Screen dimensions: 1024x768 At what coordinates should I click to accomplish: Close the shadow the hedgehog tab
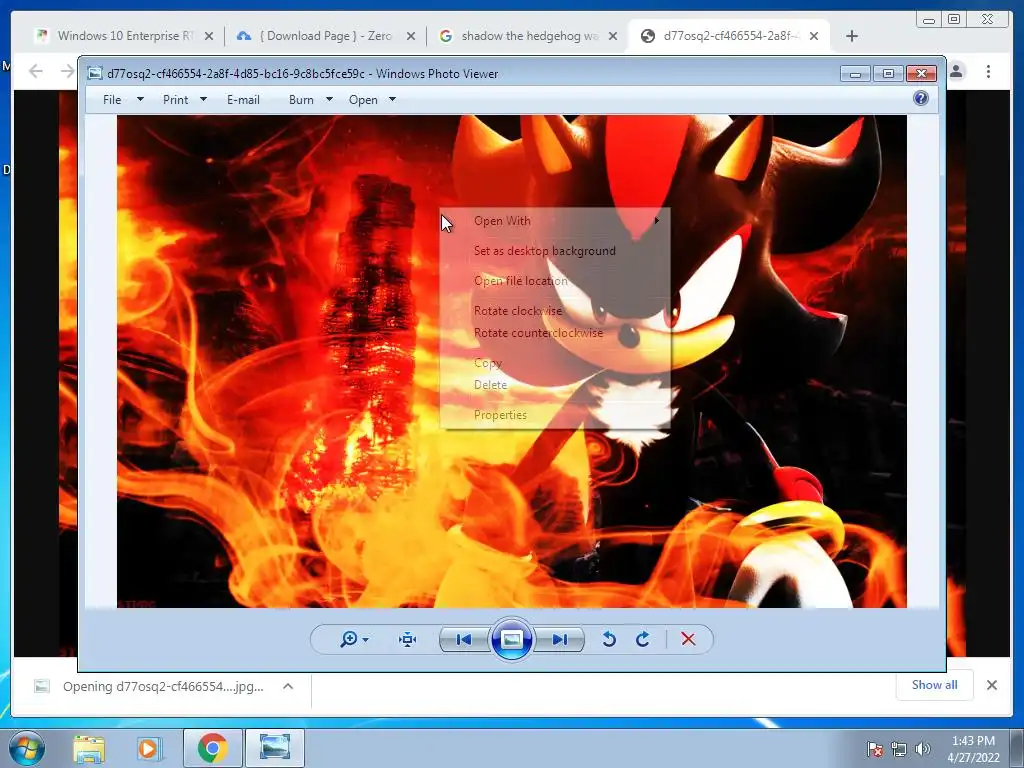pos(613,37)
